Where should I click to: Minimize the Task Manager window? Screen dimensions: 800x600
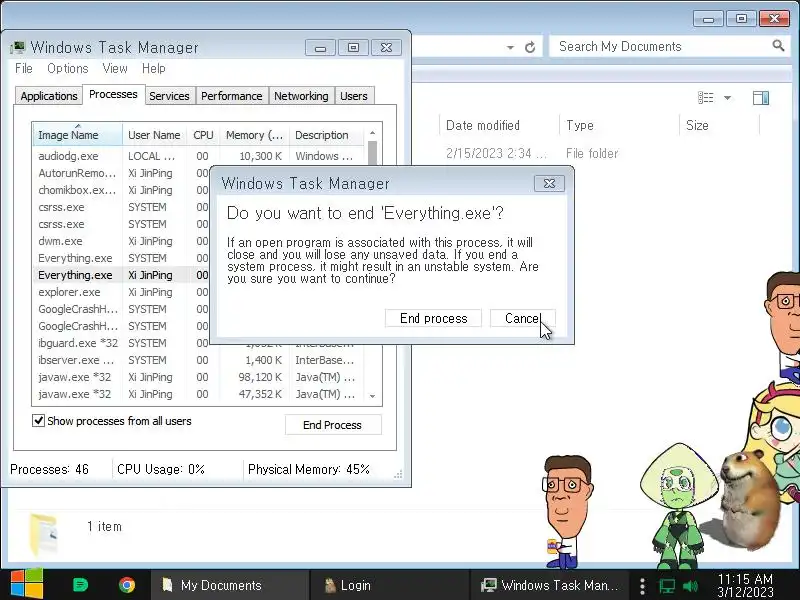(320, 48)
